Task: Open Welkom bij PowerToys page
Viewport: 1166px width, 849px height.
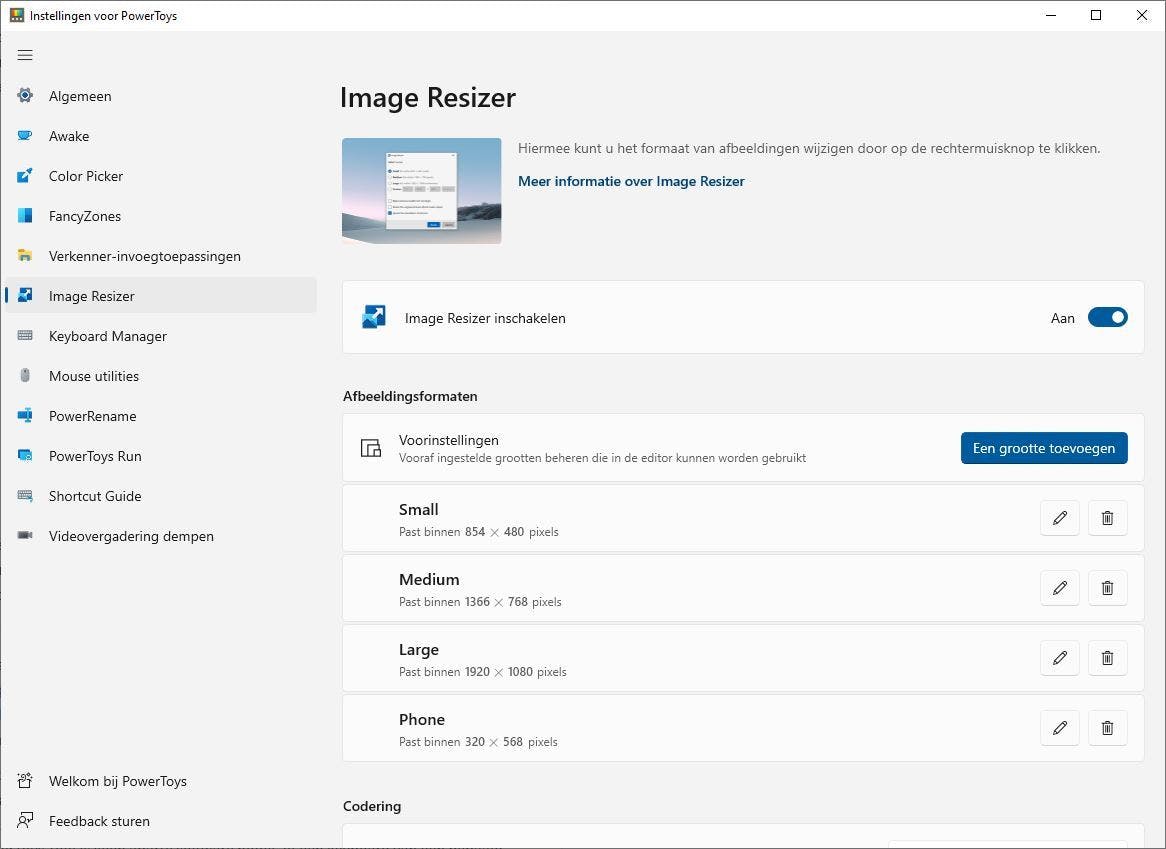Action: (x=117, y=781)
